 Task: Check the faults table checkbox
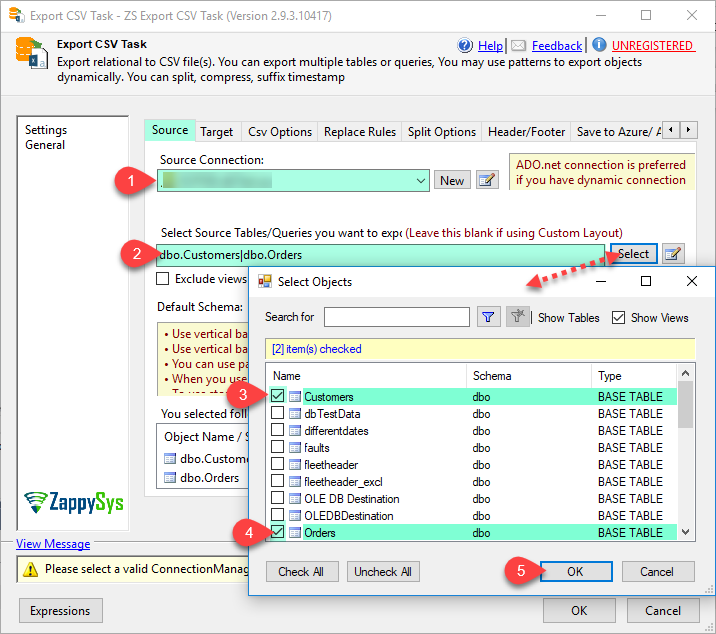[278, 447]
